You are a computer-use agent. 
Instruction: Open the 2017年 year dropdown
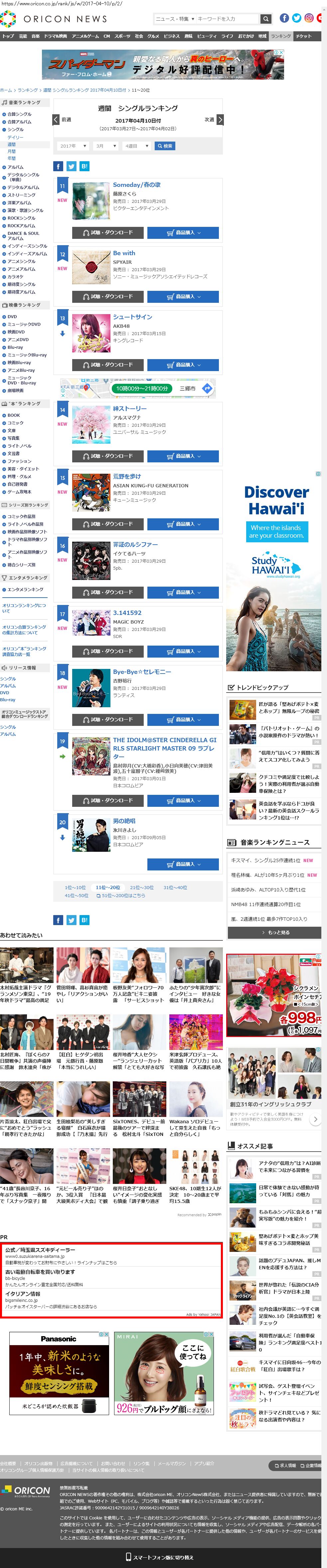[x=73, y=146]
